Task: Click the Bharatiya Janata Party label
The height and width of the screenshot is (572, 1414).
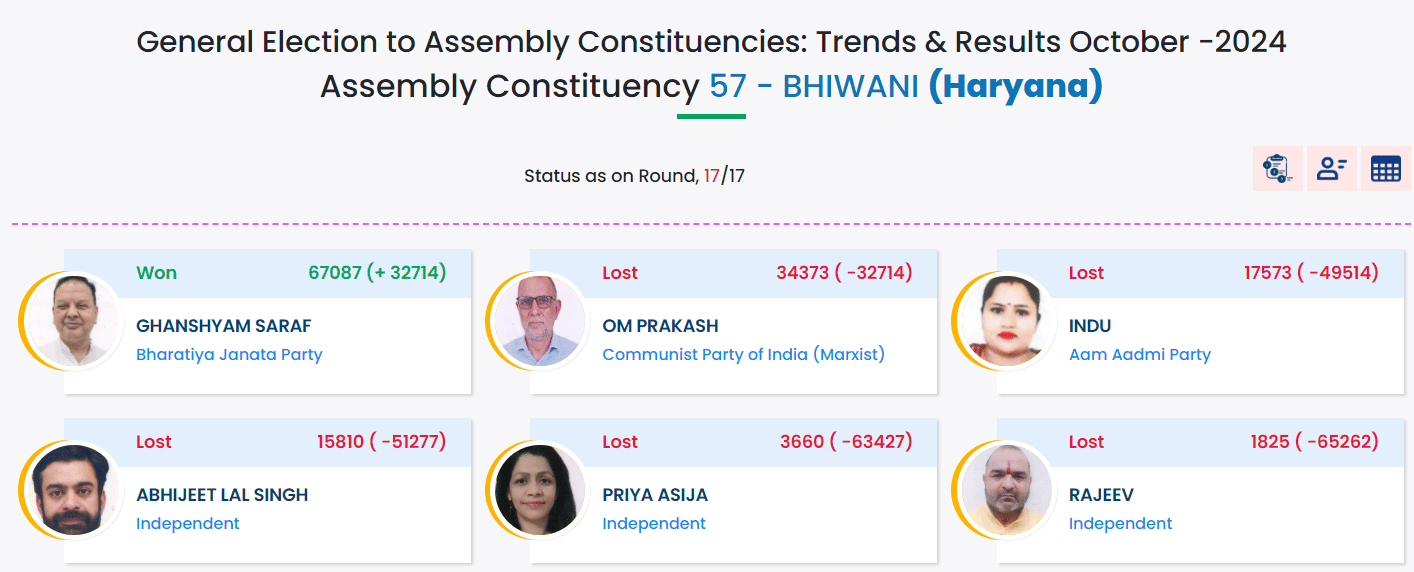Action: (229, 354)
